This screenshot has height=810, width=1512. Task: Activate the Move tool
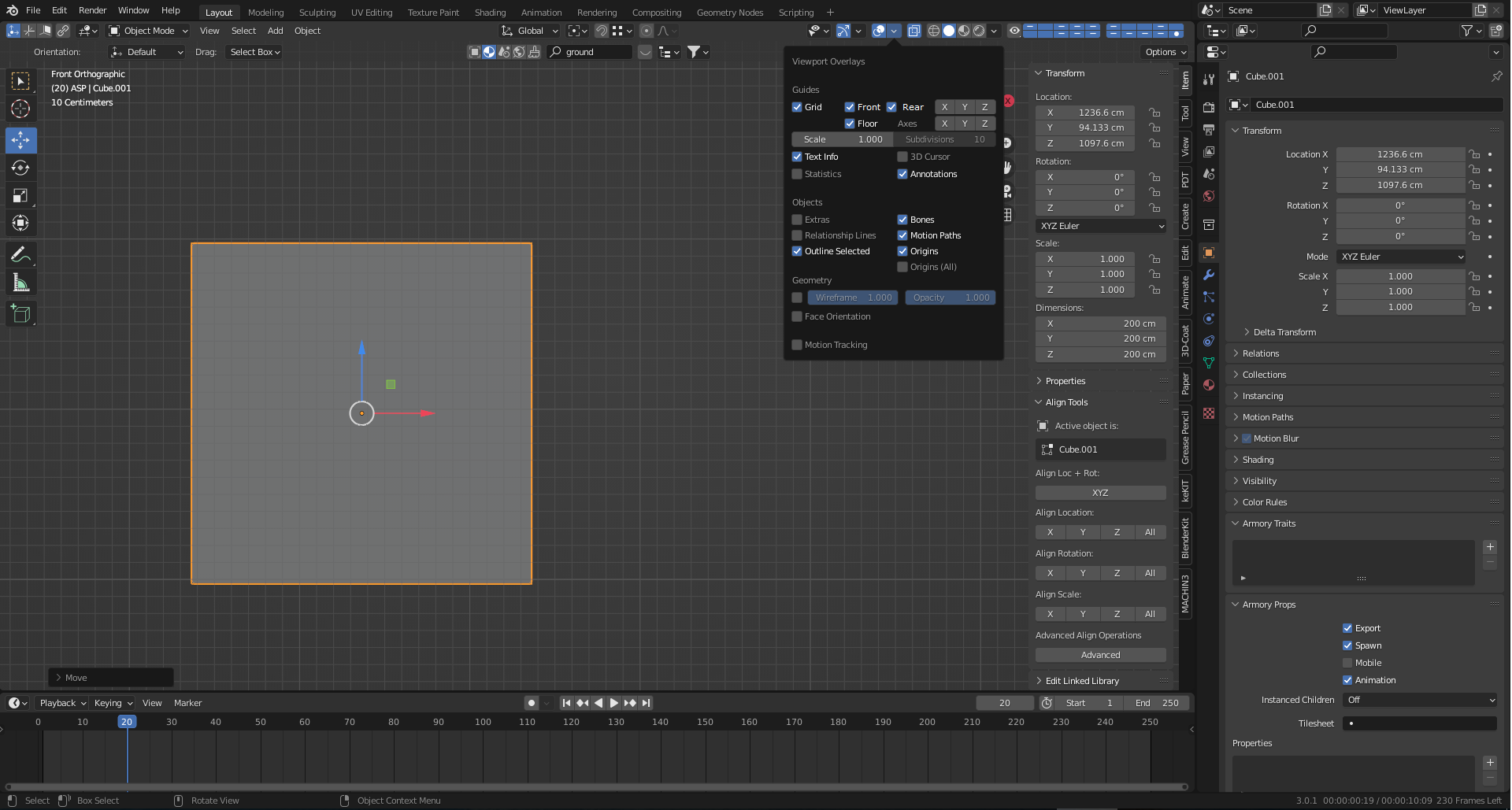[x=21, y=140]
